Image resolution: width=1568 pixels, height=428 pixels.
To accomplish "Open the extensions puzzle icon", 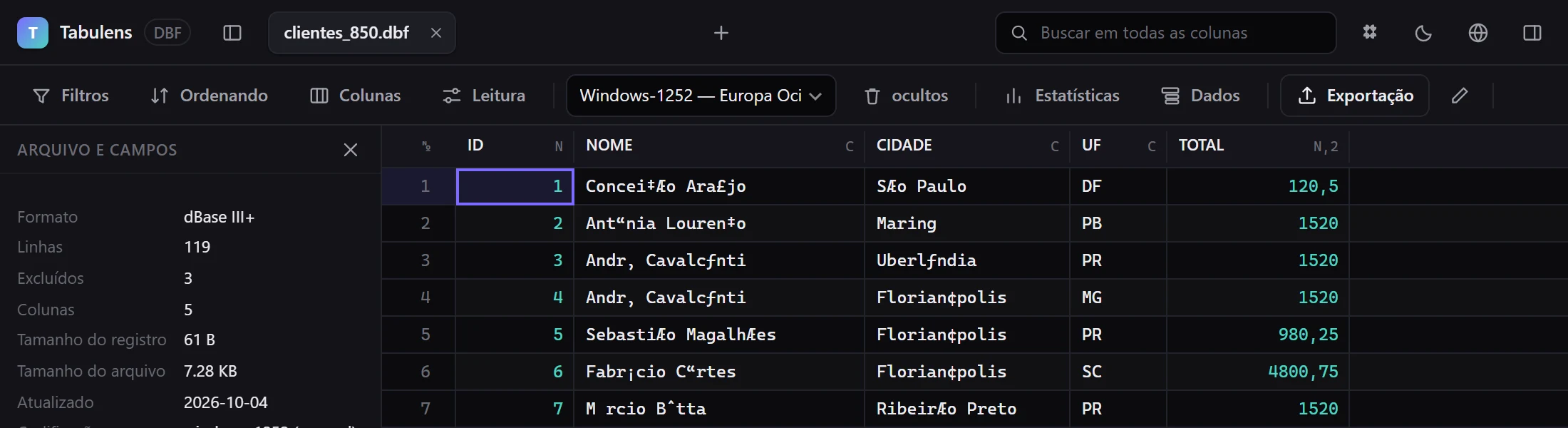I will point(1370,33).
